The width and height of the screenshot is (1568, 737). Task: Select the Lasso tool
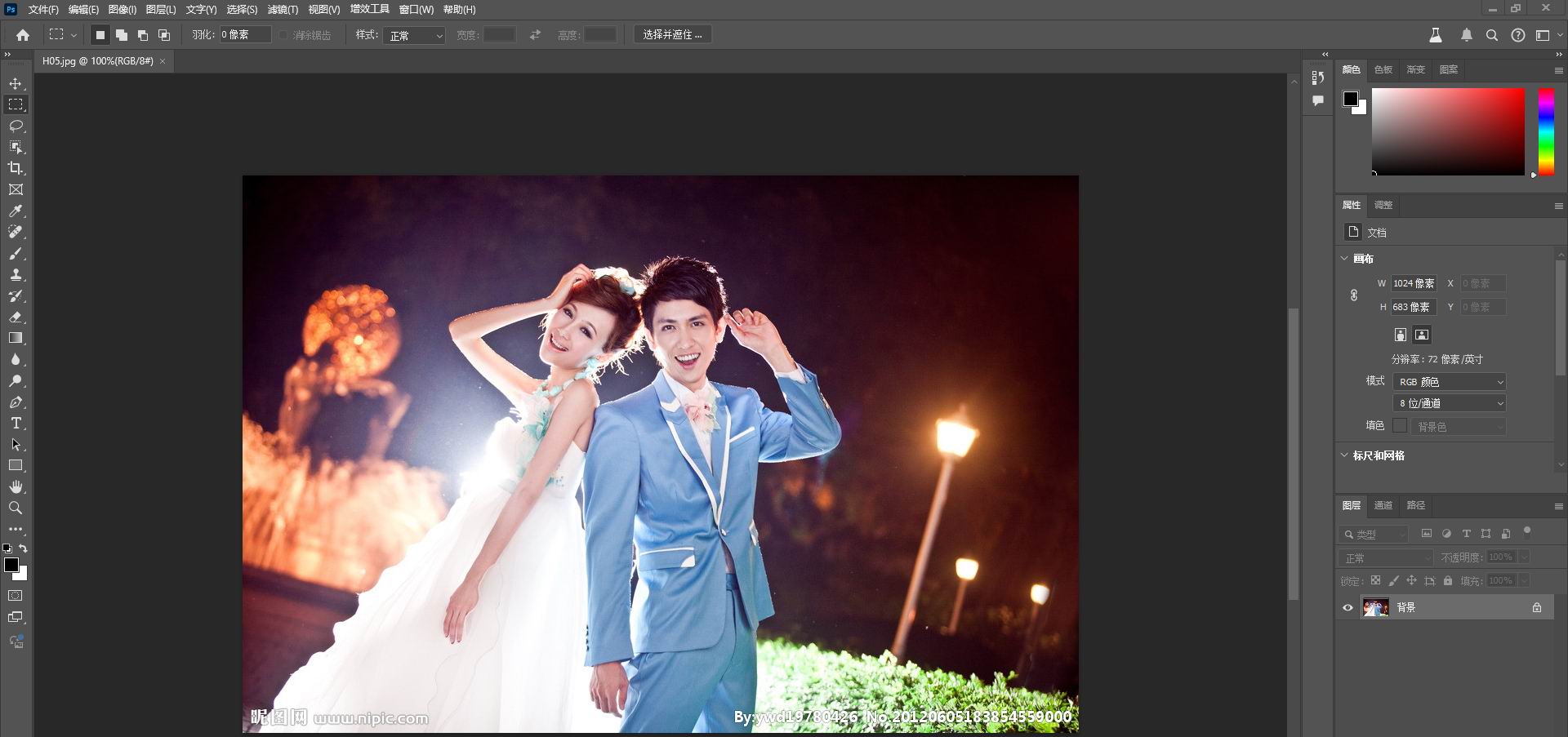pyautogui.click(x=16, y=126)
